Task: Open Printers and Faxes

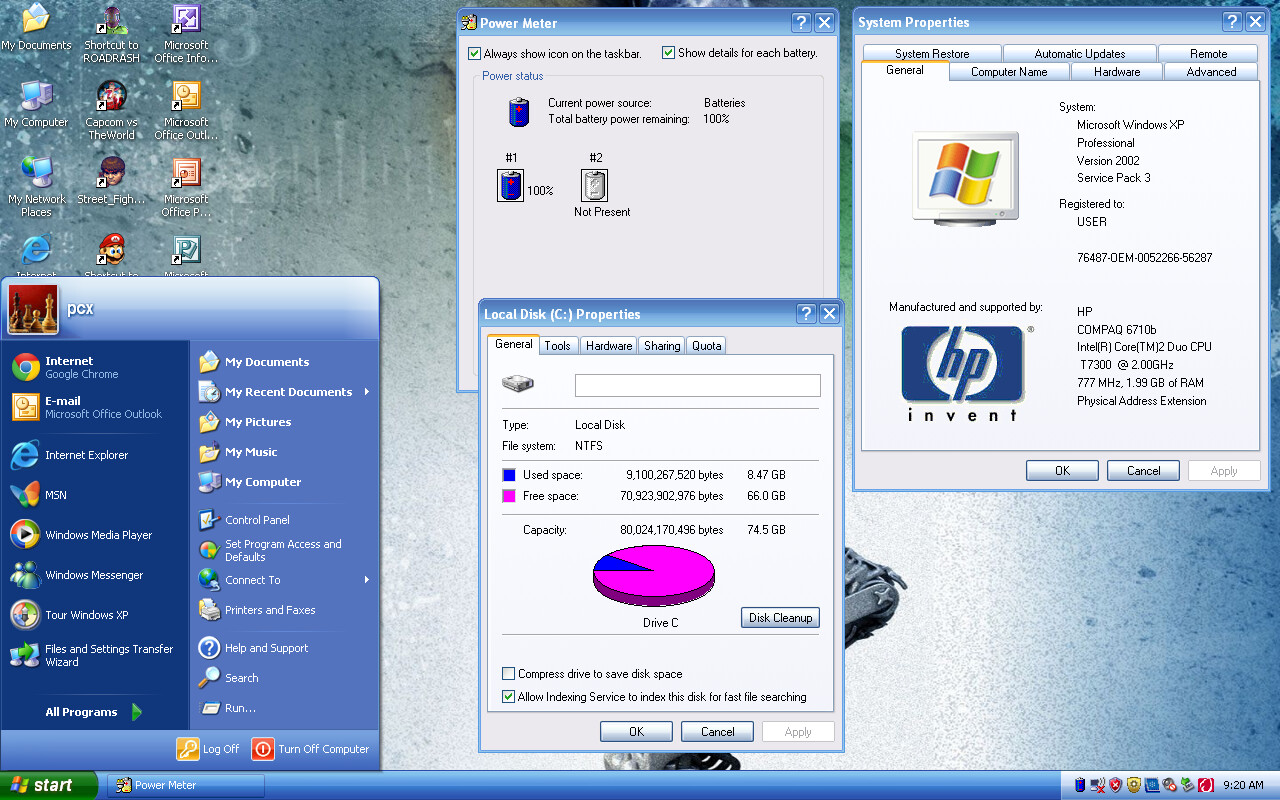Action: (x=285, y=610)
